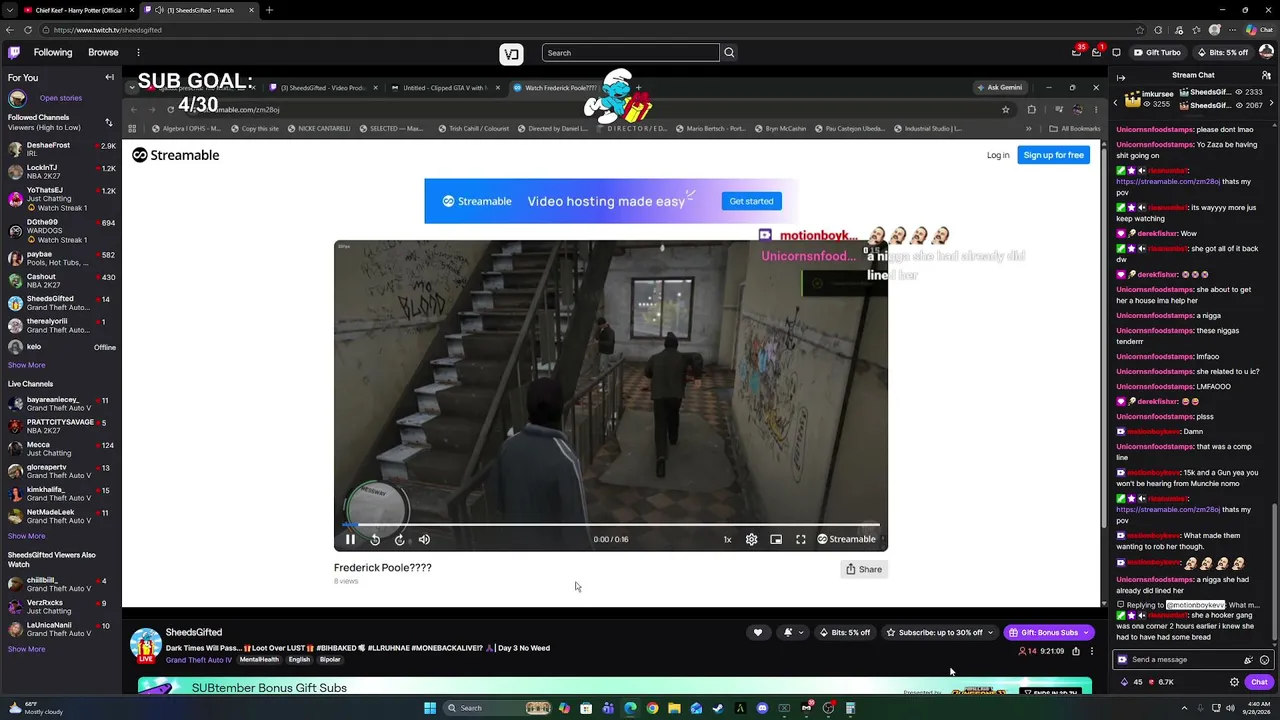1280x720 pixels.
Task: Open chat community users list
Action: tap(1266, 75)
